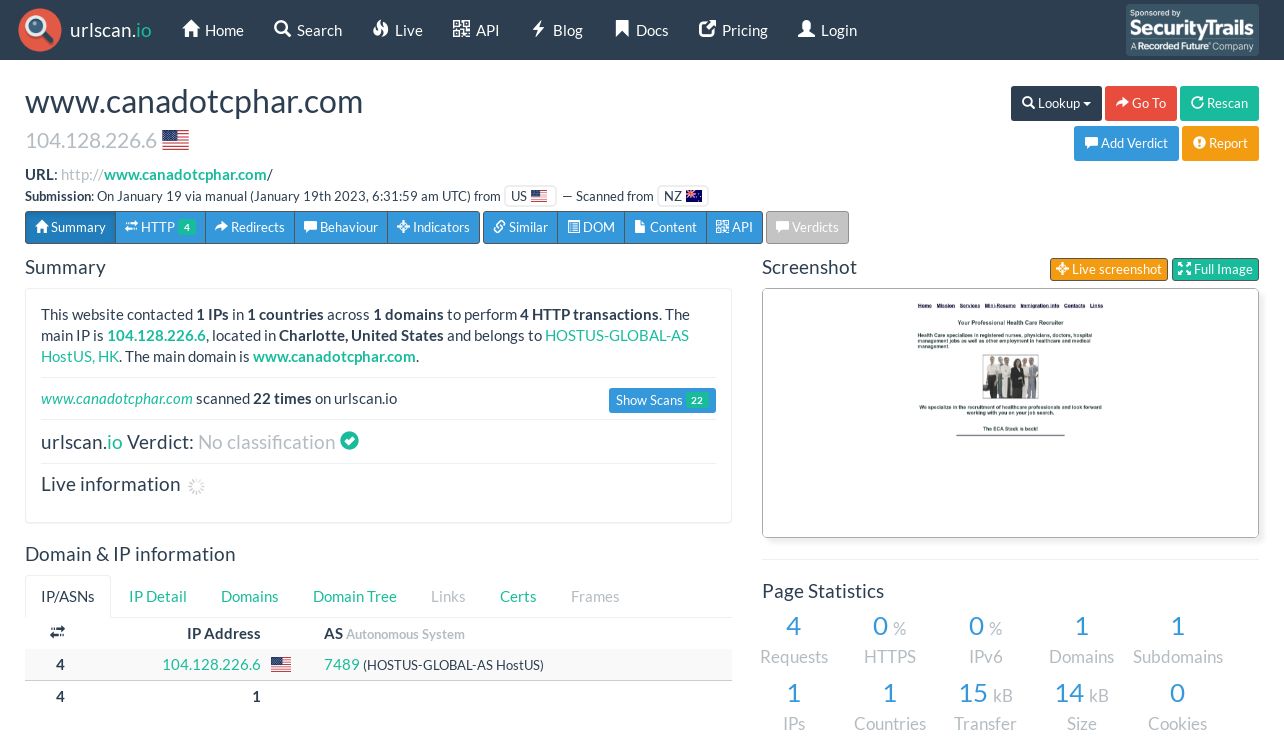Open the Similar tab

520,227
